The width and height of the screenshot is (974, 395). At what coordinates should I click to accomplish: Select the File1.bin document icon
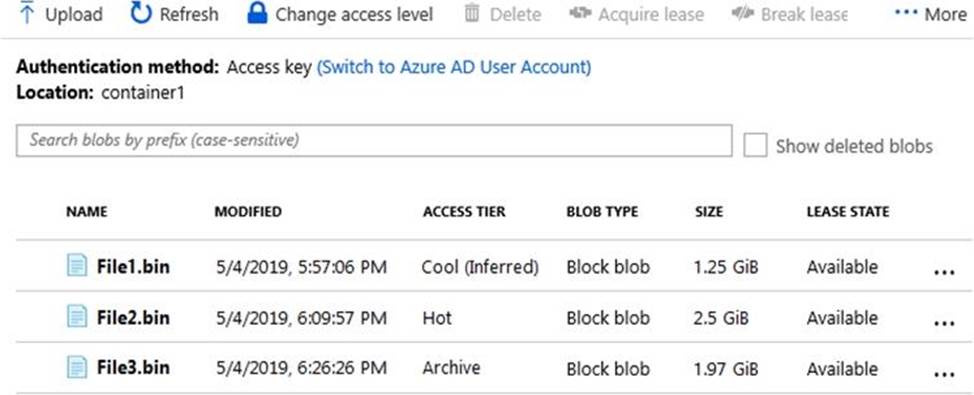77,266
